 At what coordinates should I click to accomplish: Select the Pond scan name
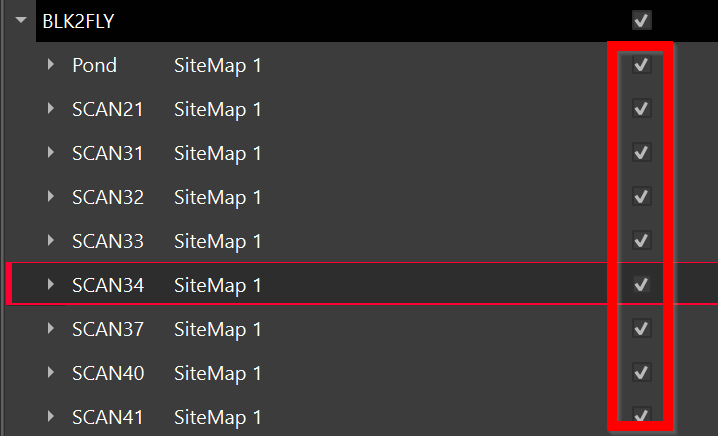[94, 66]
